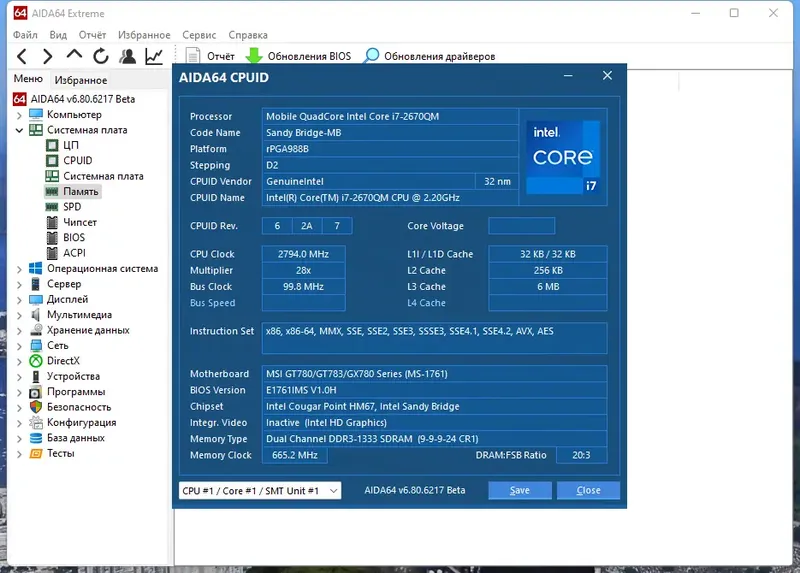
Task: Click the Back navigation arrow
Action: click(22, 56)
